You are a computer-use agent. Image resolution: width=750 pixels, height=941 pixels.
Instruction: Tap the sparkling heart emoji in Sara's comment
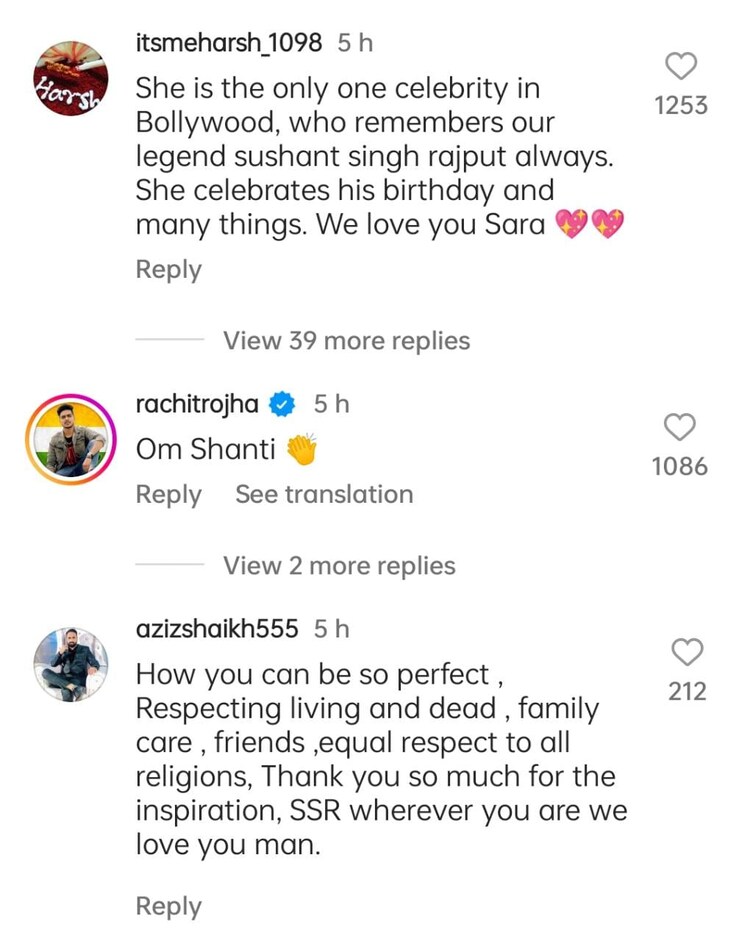pyautogui.click(x=574, y=224)
